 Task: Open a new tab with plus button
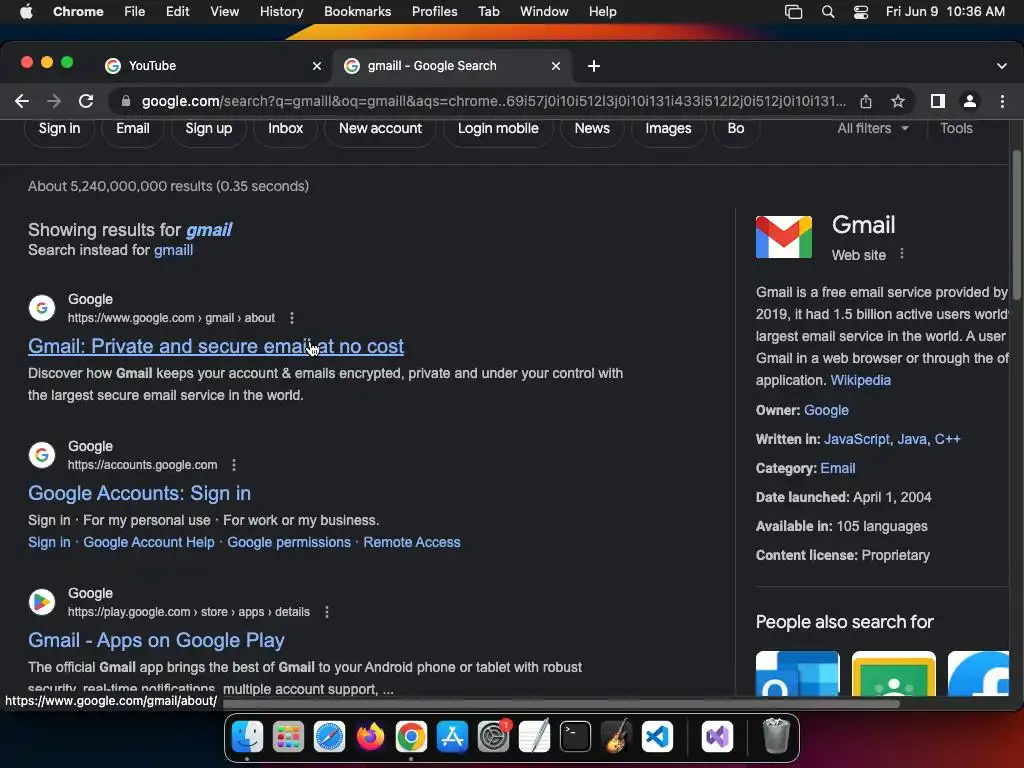click(x=594, y=66)
